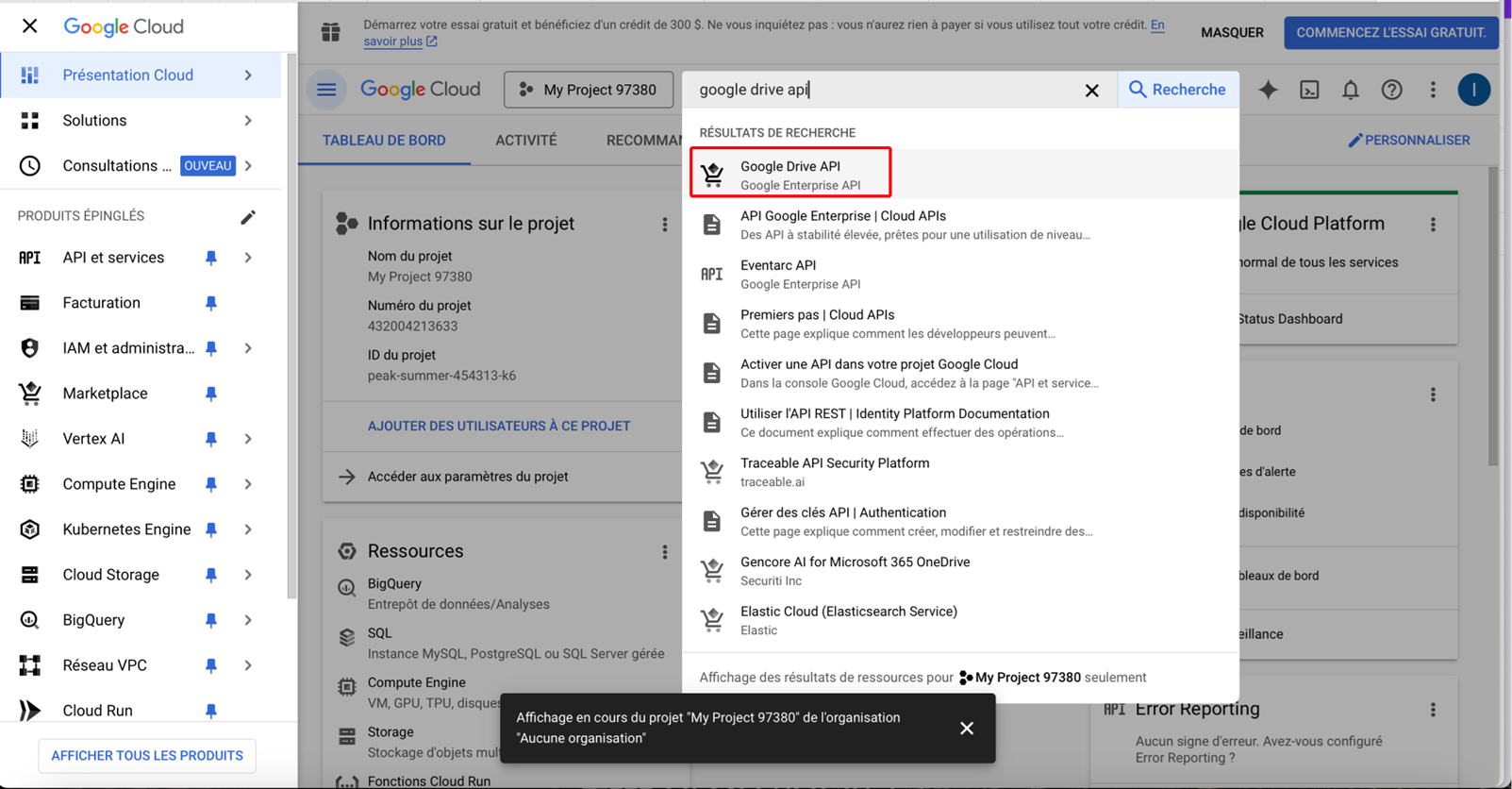
Task: Clear search text with X icon
Action: pos(1091,91)
